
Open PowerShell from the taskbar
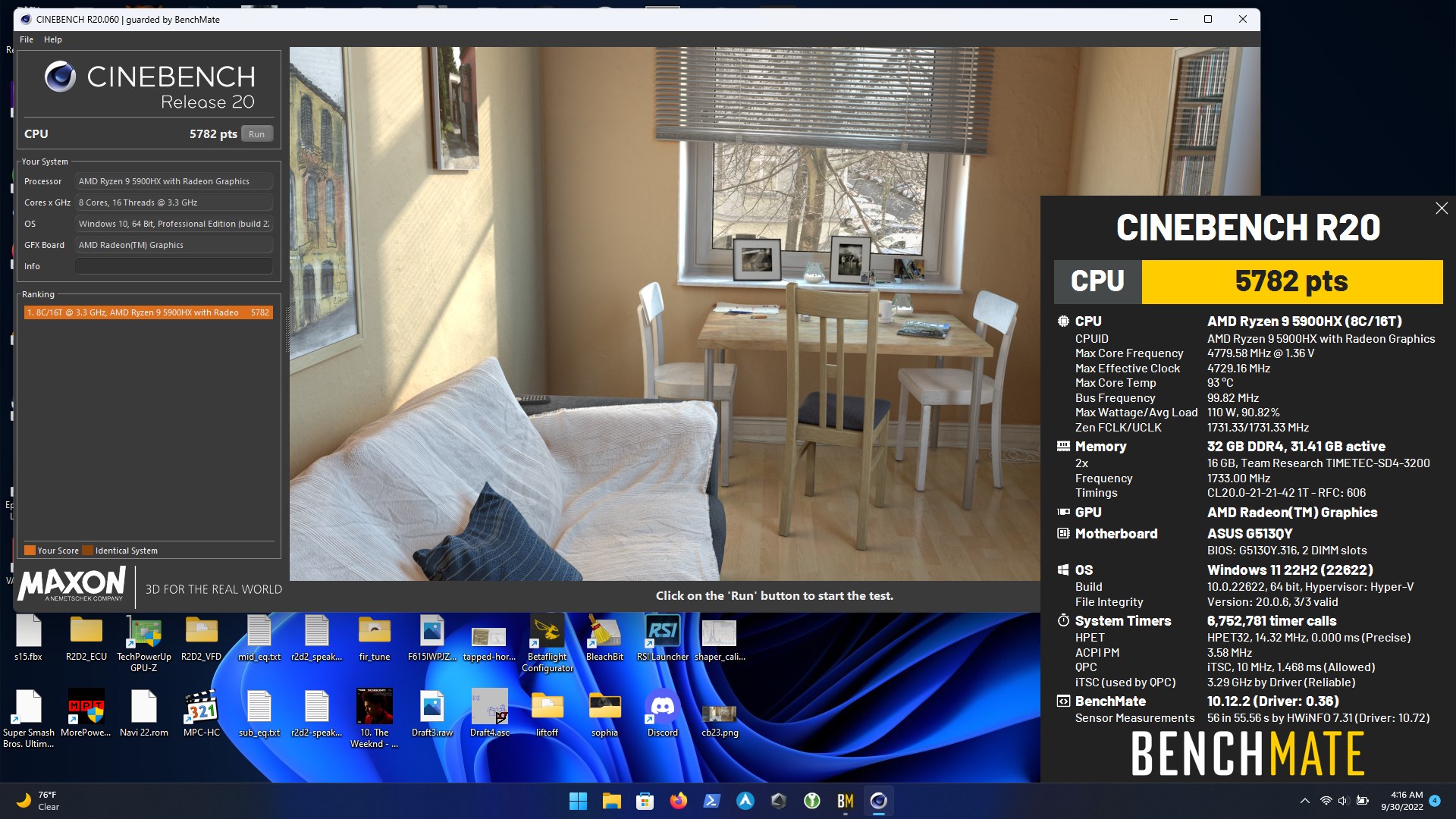pyautogui.click(x=712, y=801)
